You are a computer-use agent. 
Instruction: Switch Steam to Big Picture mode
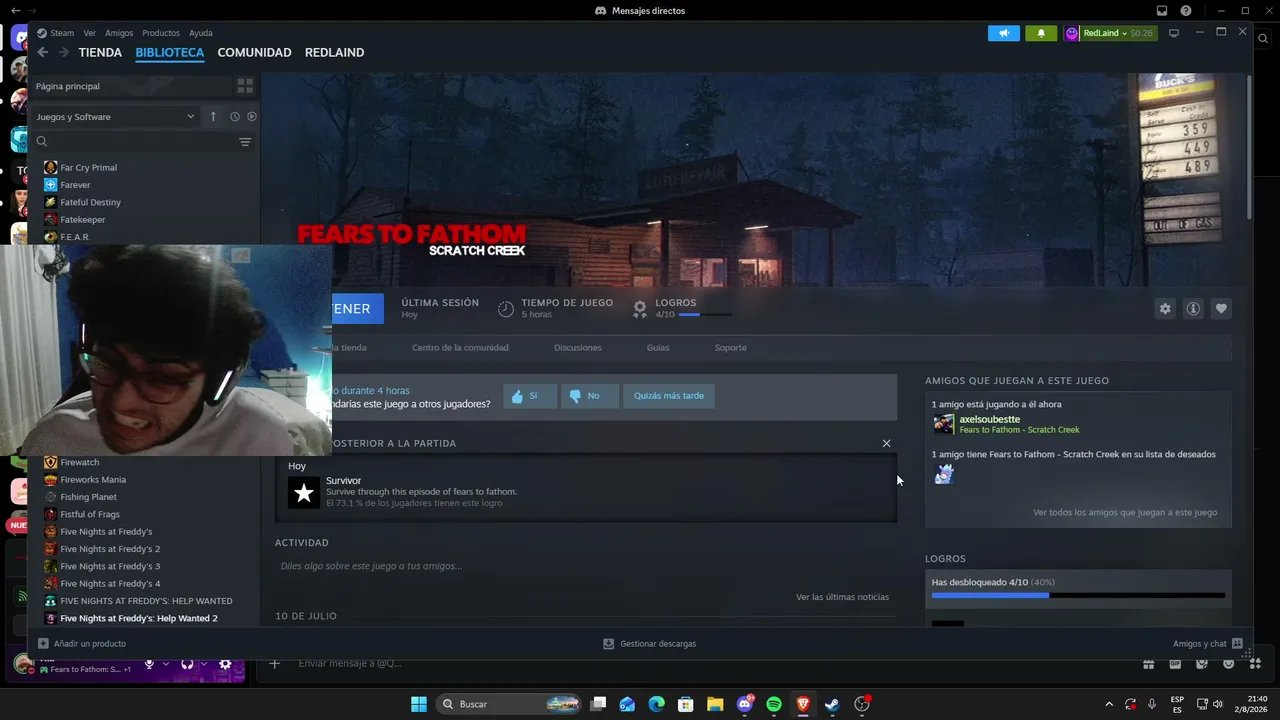(1174, 33)
